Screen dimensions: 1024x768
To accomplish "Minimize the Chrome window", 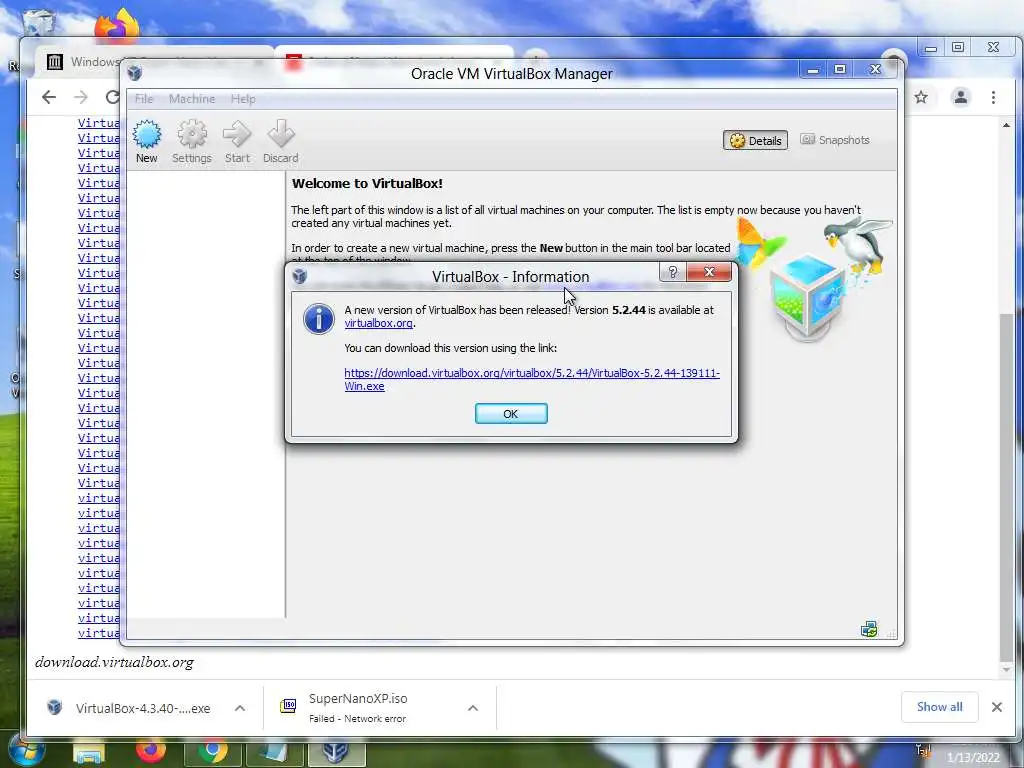I will 931,48.
